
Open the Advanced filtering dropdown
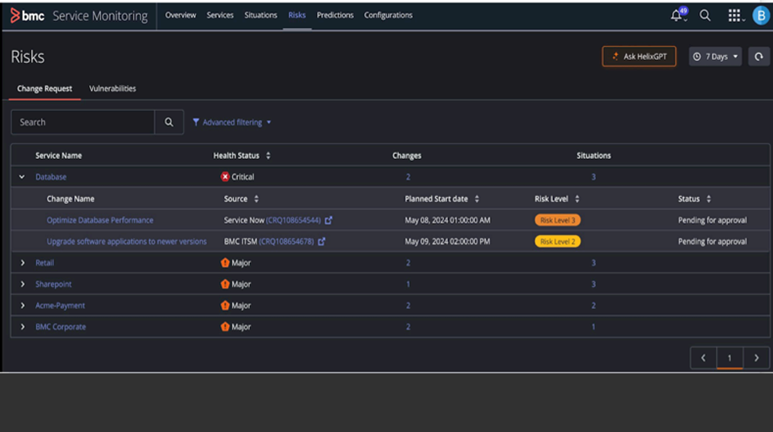pos(232,122)
